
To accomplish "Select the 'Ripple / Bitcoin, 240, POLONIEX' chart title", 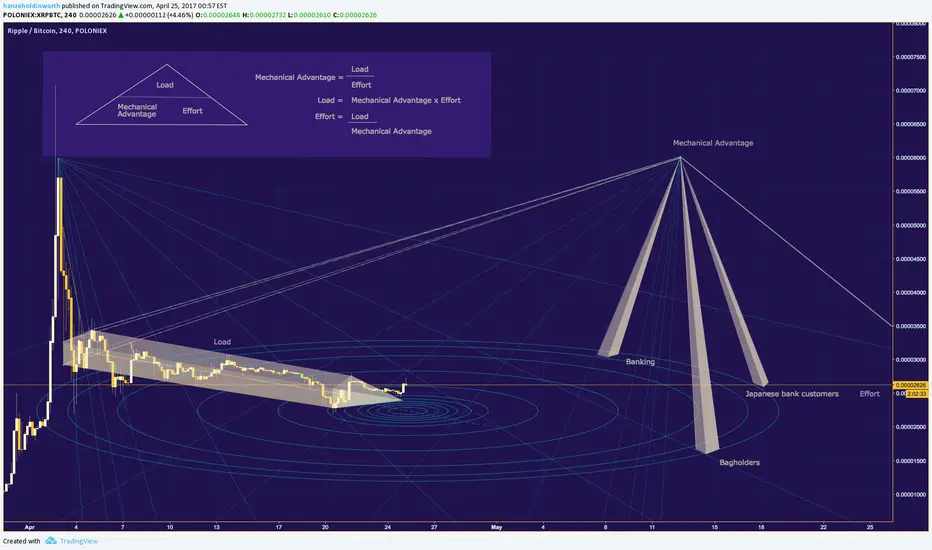I will [x=57, y=31].
